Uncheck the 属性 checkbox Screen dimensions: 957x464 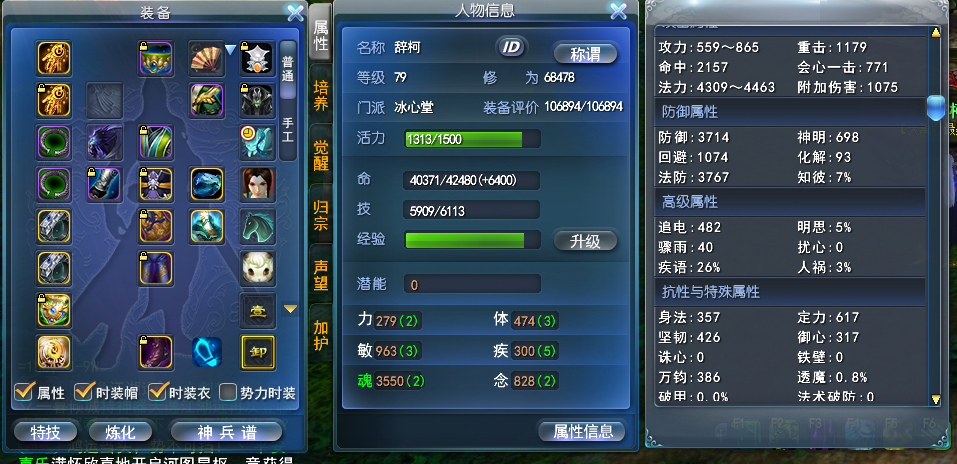pos(23,392)
